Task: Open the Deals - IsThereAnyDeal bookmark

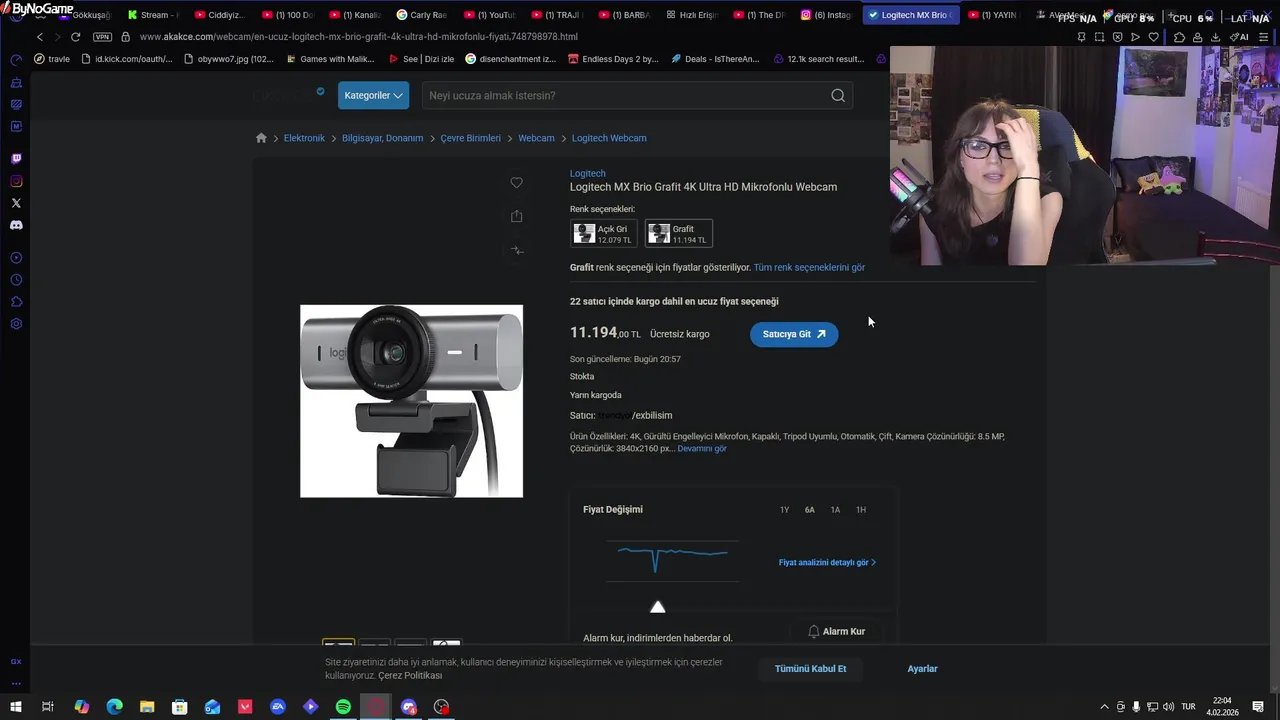Action: pos(715,59)
